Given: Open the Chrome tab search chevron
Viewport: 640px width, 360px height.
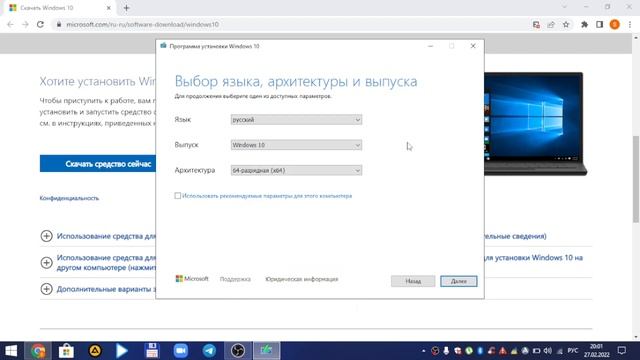Looking at the screenshot, I should pos(564,7).
